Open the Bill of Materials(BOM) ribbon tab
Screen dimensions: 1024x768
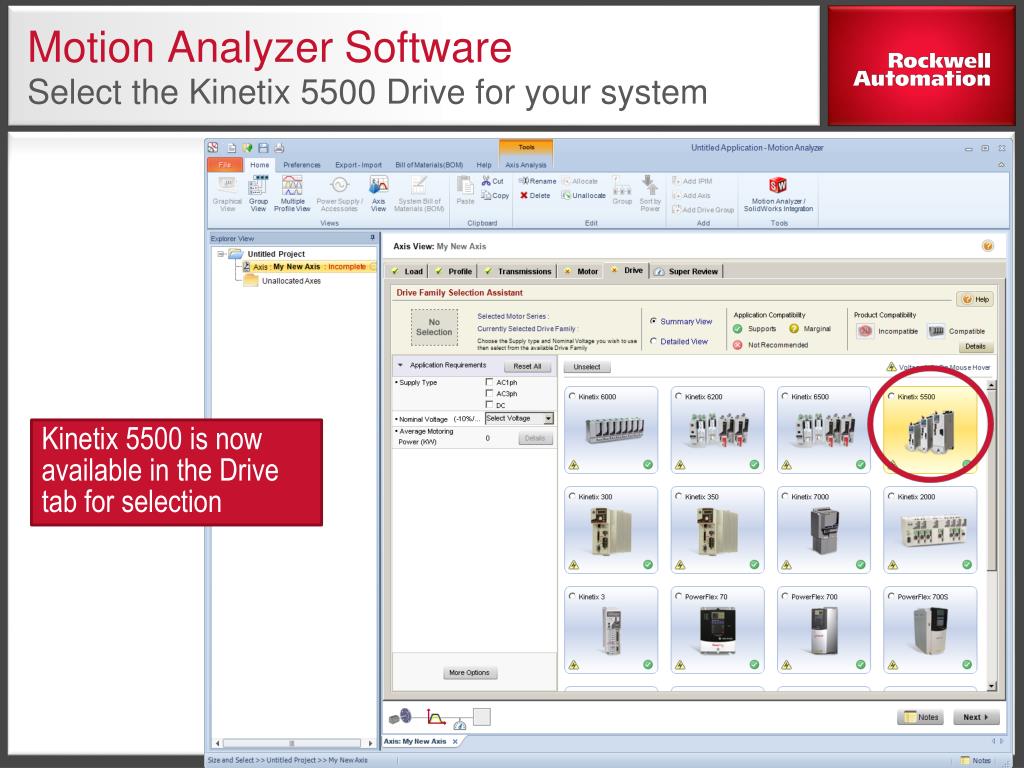pos(429,165)
